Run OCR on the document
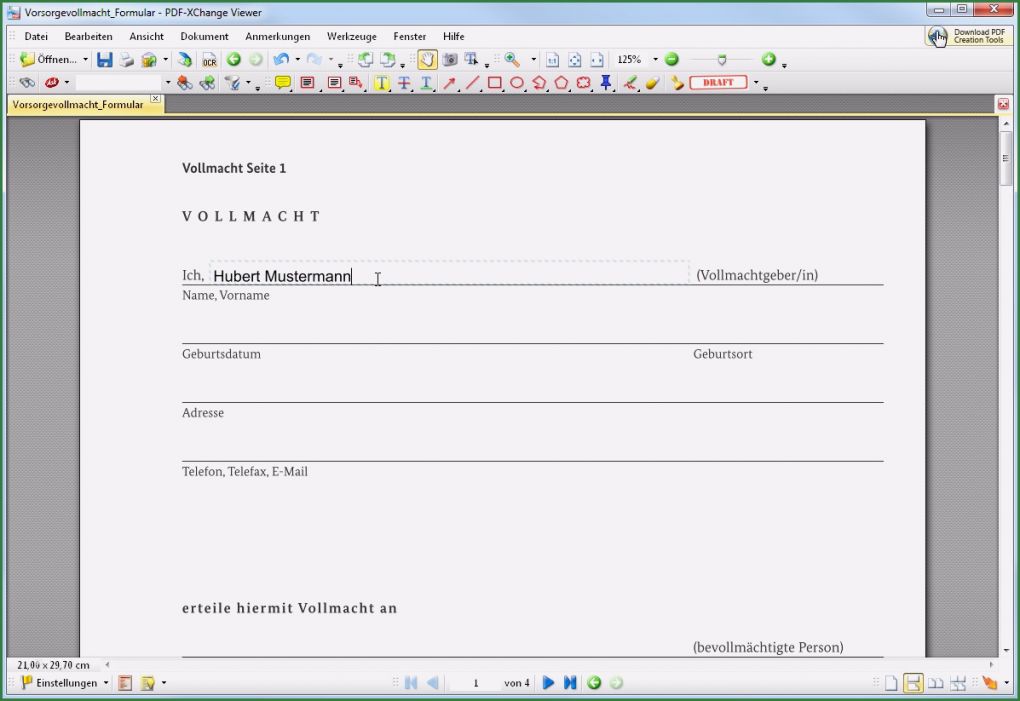This screenshot has width=1020, height=701. point(209,60)
